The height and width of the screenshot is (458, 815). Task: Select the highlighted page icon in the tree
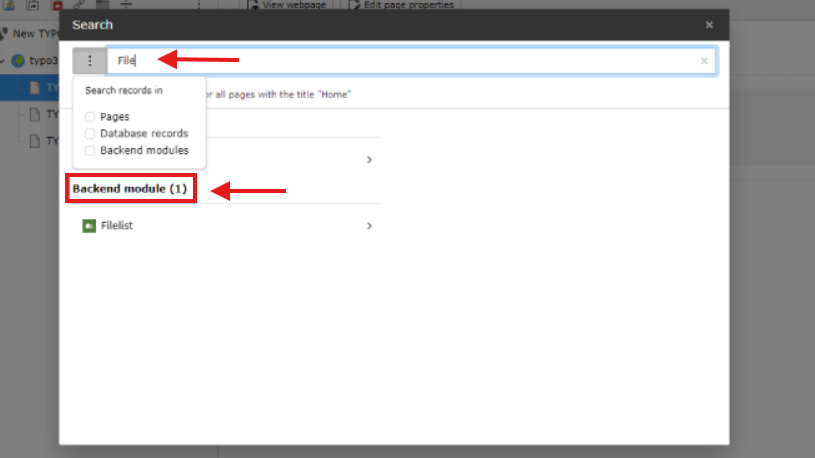pyautogui.click(x=35, y=87)
